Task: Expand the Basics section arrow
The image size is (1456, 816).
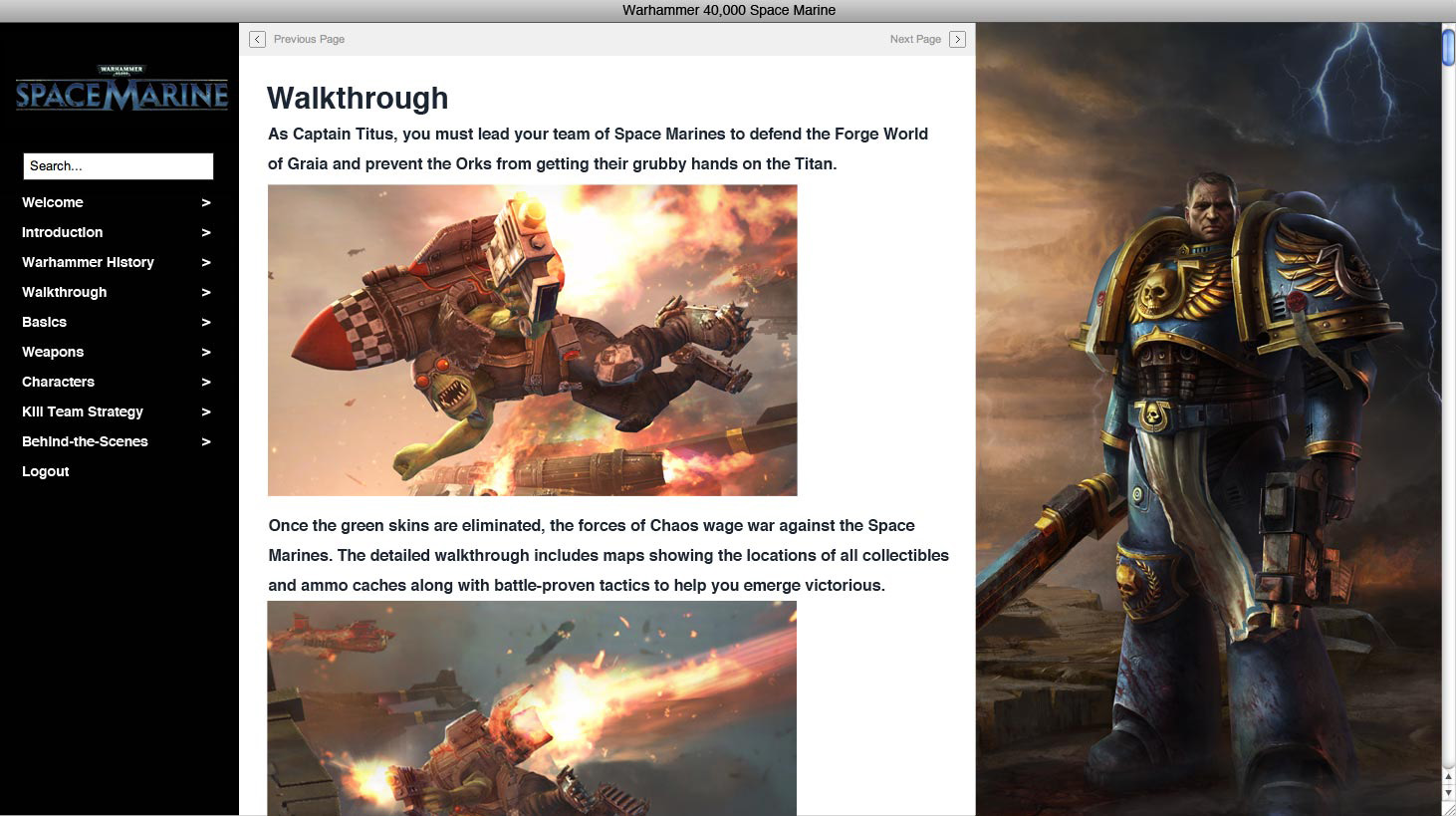Action: coord(206,322)
